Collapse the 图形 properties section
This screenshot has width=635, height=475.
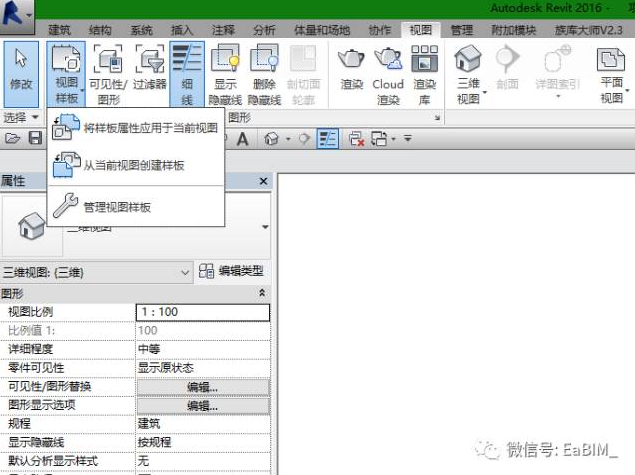point(262,293)
